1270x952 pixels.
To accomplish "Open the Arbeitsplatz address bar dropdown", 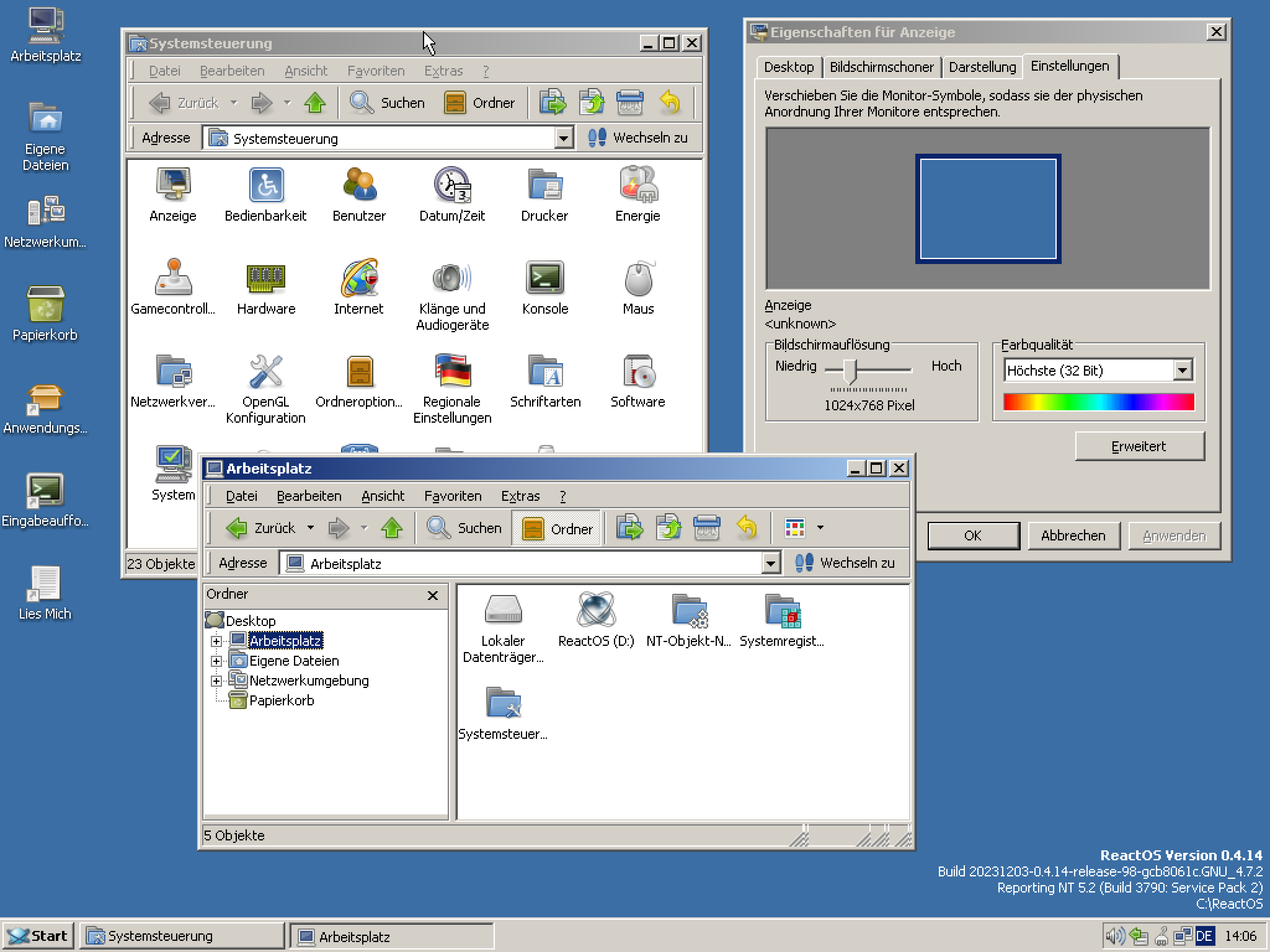I will pos(771,564).
